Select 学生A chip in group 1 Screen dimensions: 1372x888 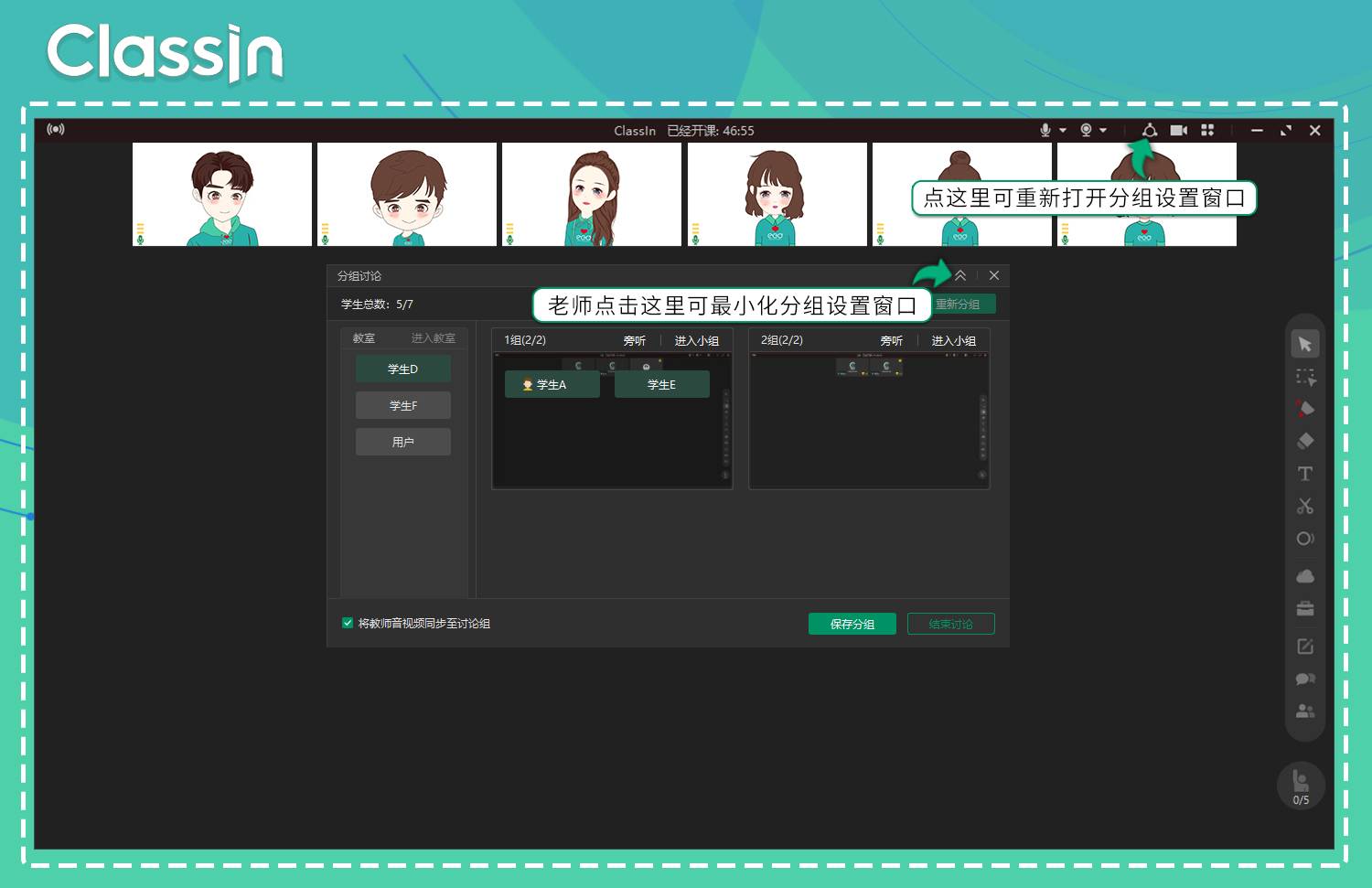[x=552, y=384]
